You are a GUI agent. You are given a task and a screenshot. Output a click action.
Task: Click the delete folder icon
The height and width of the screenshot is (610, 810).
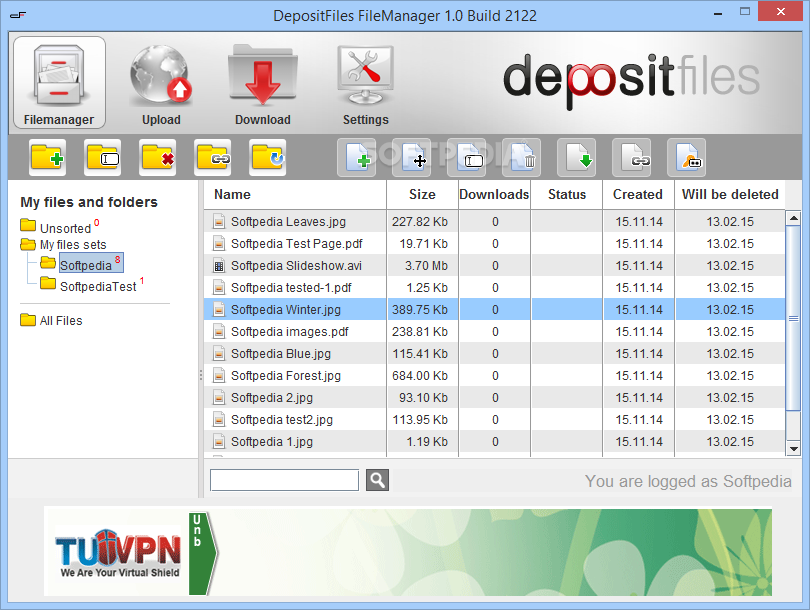tap(158, 158)
